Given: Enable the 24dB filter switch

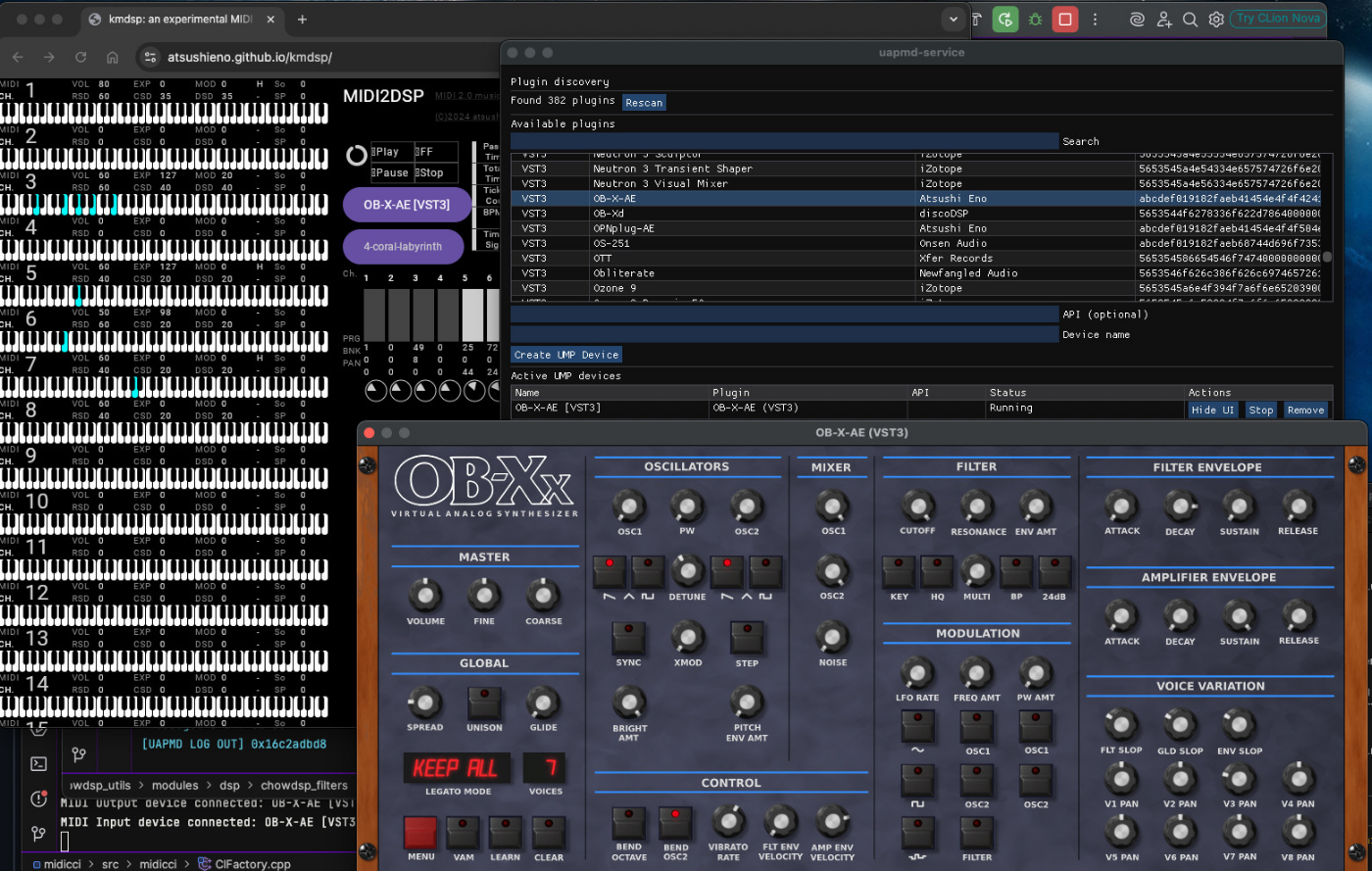Looking at the screenshot, I should click(x=1054, y=571).
